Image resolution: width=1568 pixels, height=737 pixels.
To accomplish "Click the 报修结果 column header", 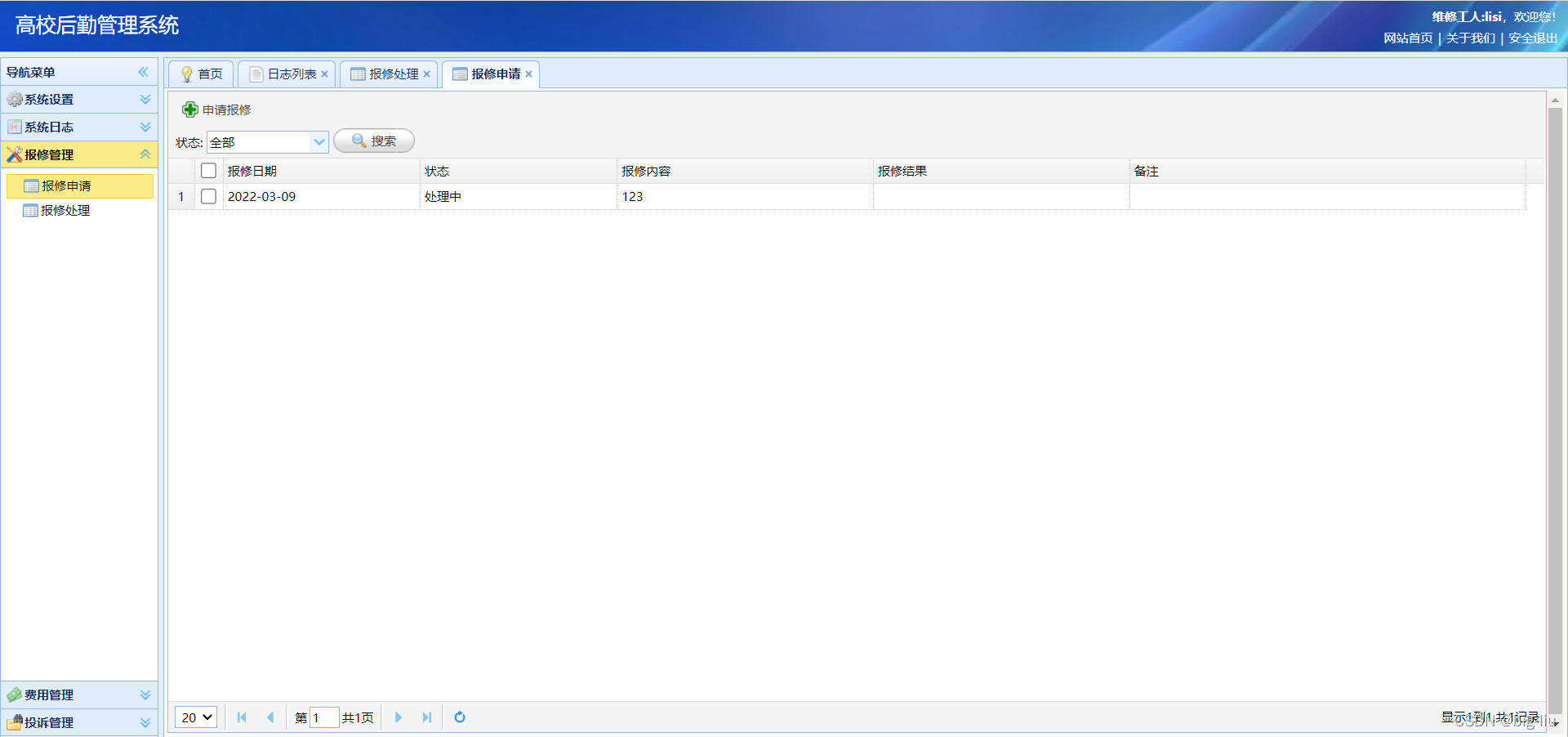I will click(1001, 171).
